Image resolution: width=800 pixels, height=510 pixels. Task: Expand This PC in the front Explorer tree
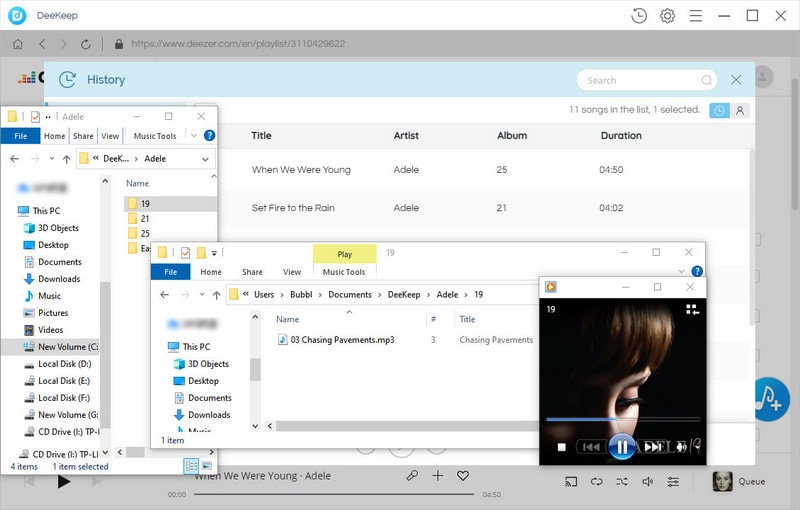[x=164, y=346]
